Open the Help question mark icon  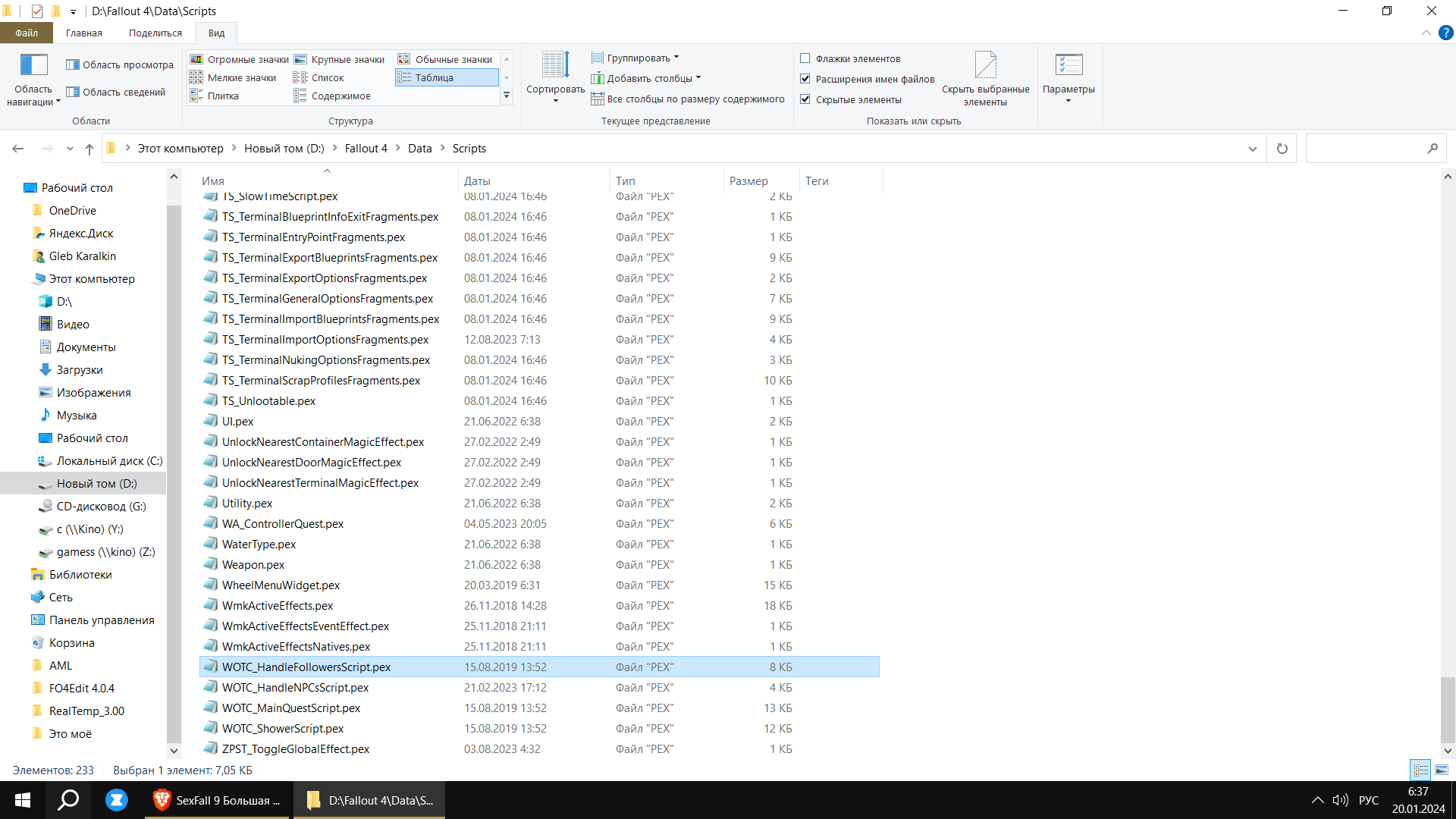click(1446, 33)
